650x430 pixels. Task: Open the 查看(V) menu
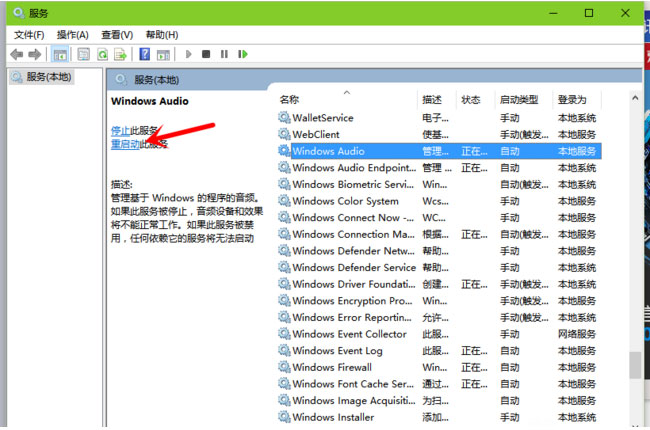coord(117,35)
